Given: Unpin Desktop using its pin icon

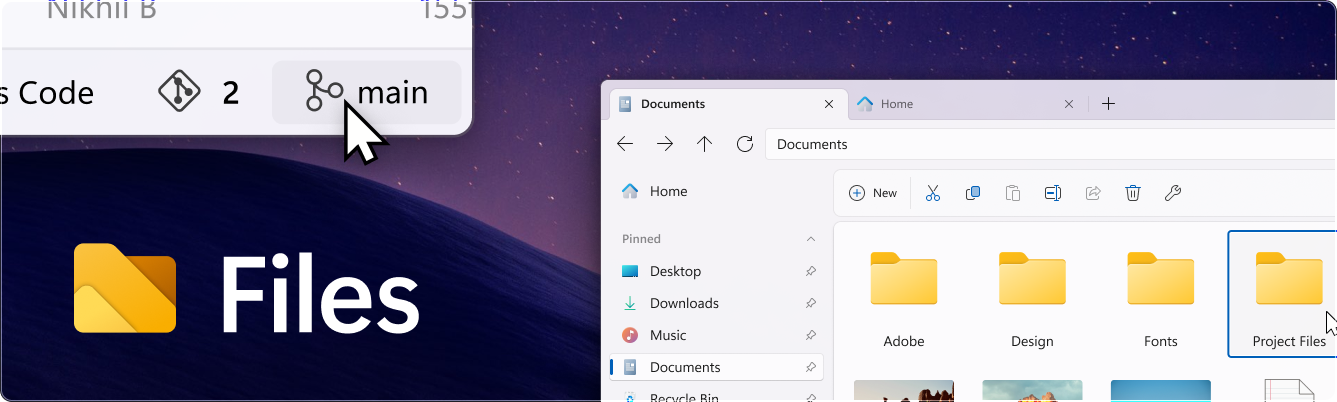Looking at the screenshot, I should click(x=810, y=271).
